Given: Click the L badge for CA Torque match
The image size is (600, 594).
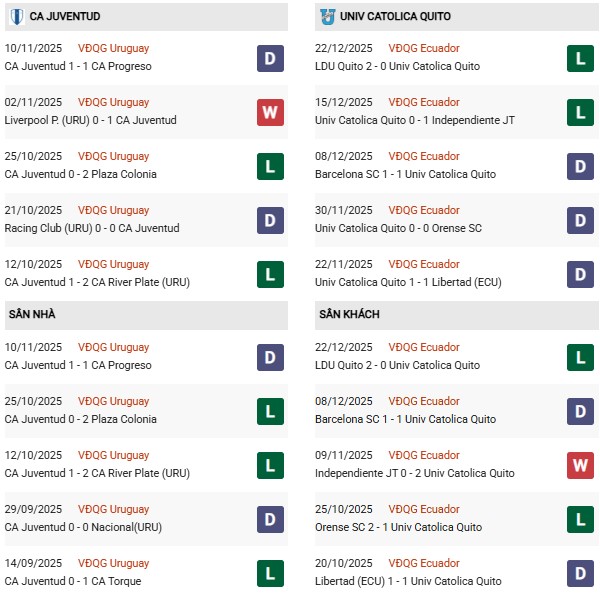Looking at the screenshot, I should [x=270, y=573].
